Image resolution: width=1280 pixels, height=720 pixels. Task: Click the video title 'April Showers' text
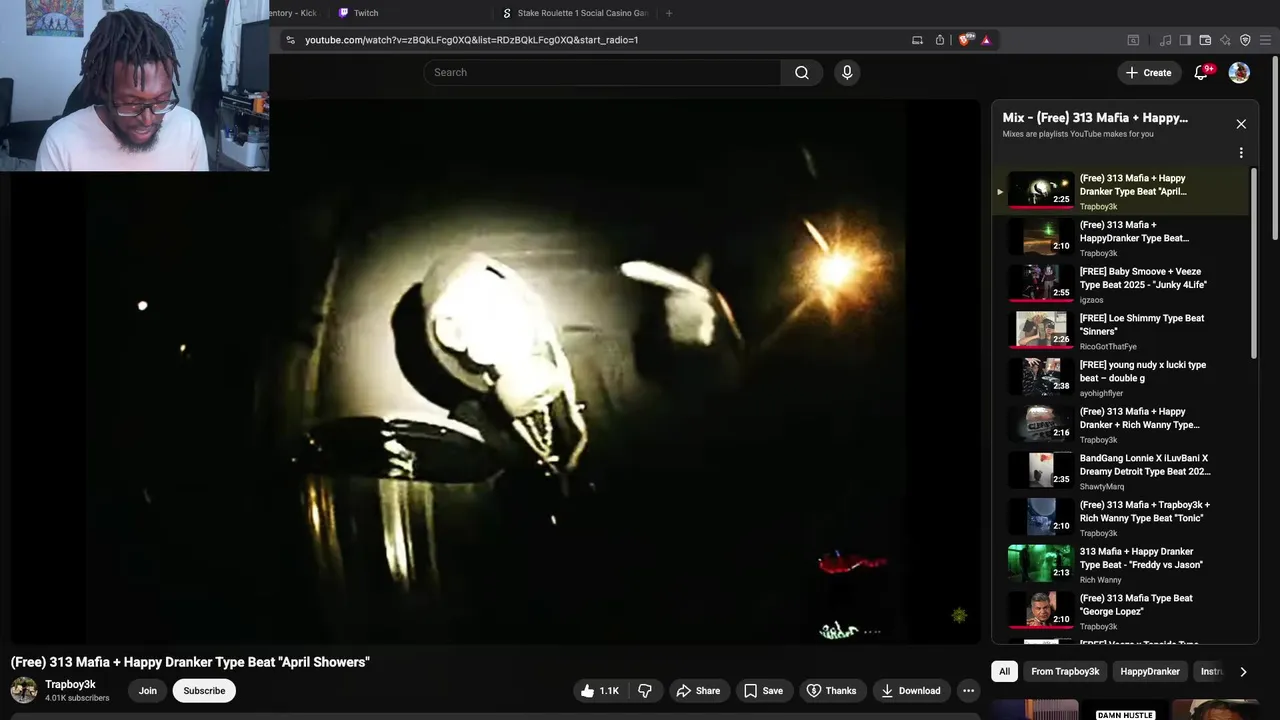(190, 662)
